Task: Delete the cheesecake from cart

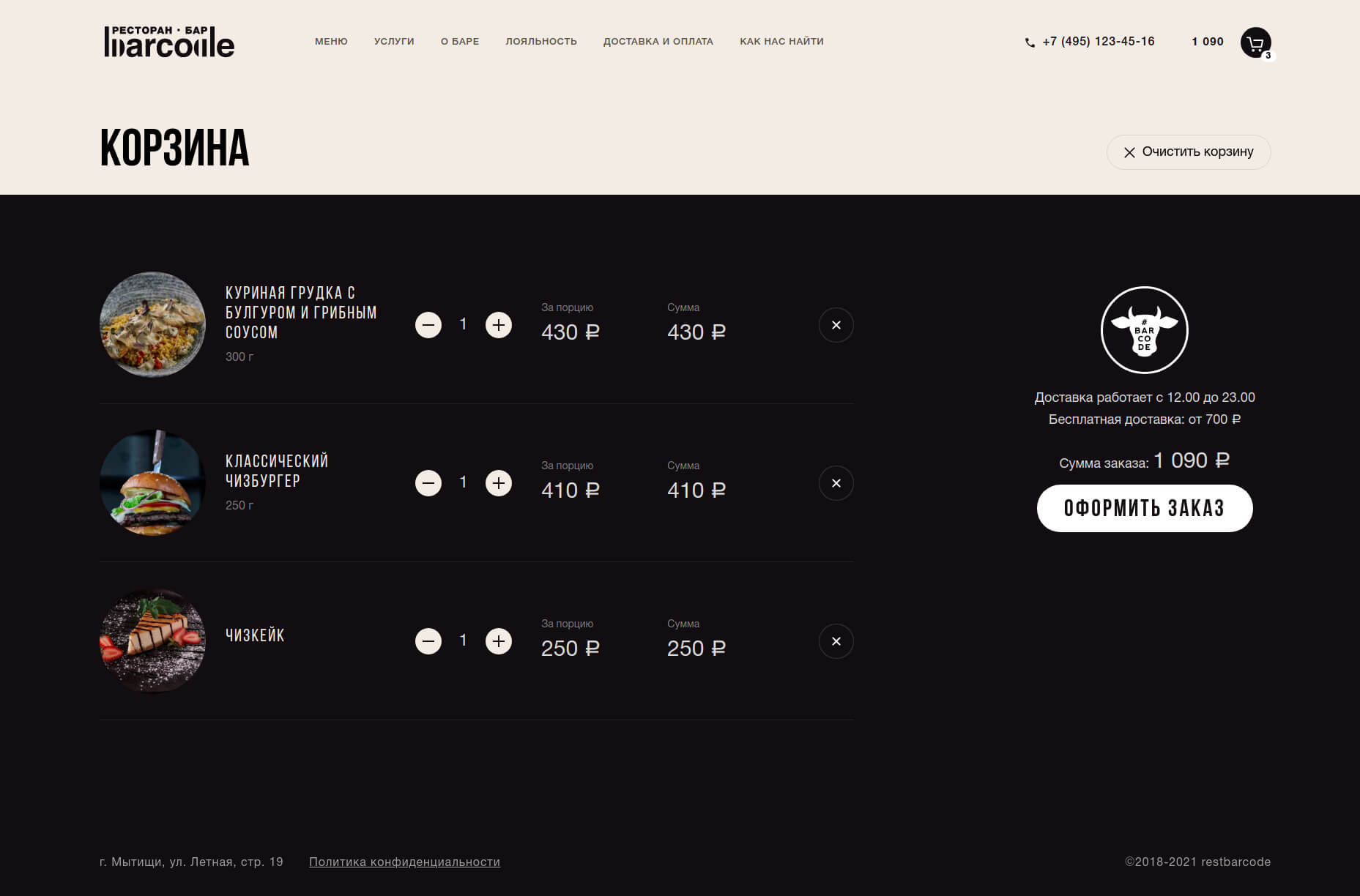Action: click(x=836, y=641)
